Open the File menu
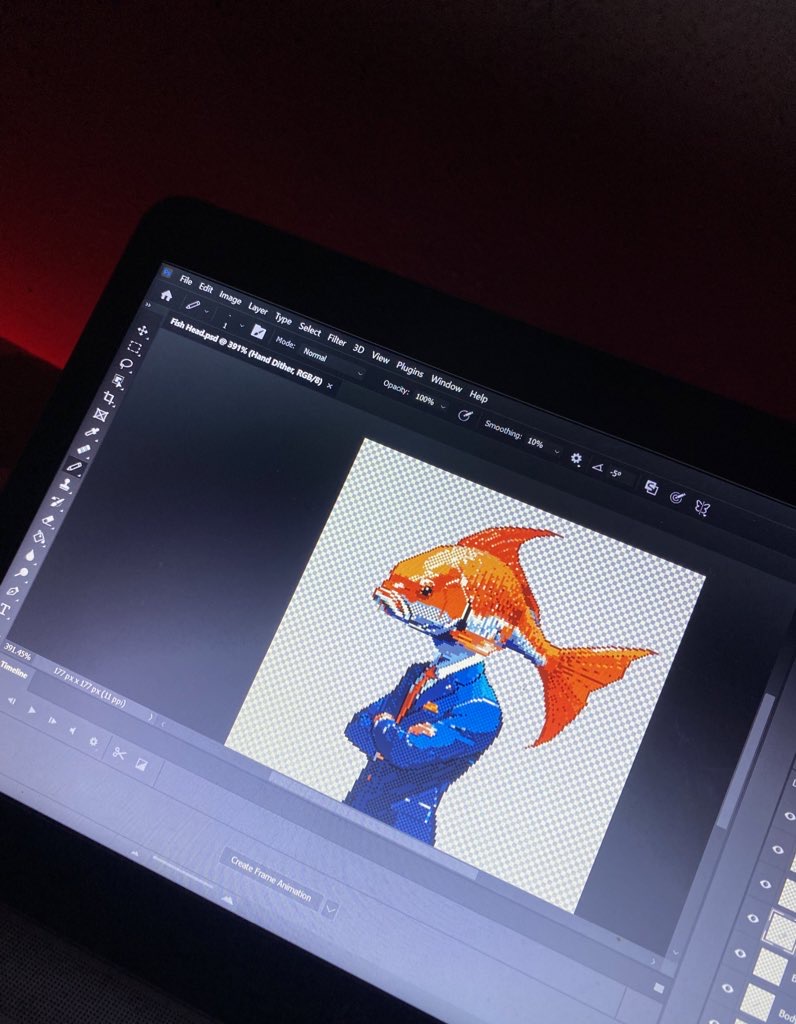 (x=185, y=280)
